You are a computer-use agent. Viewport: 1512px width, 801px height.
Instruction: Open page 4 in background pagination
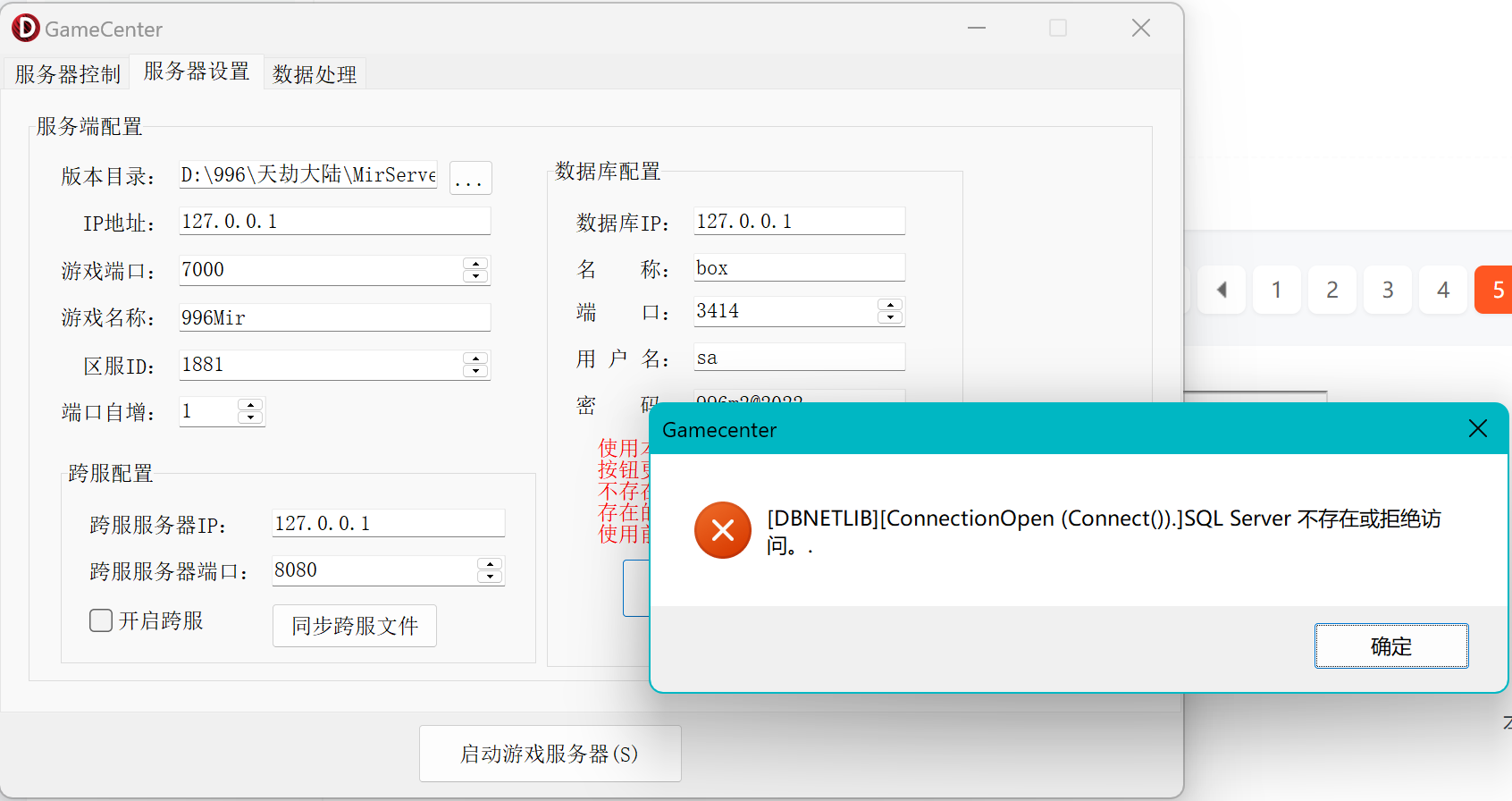[1443, 290]
